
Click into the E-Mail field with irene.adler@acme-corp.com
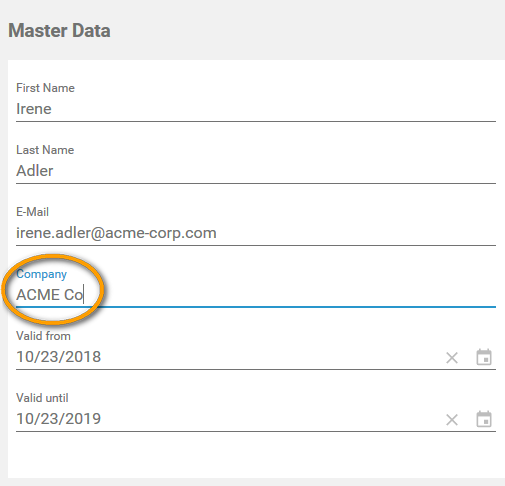pos(256,233)
